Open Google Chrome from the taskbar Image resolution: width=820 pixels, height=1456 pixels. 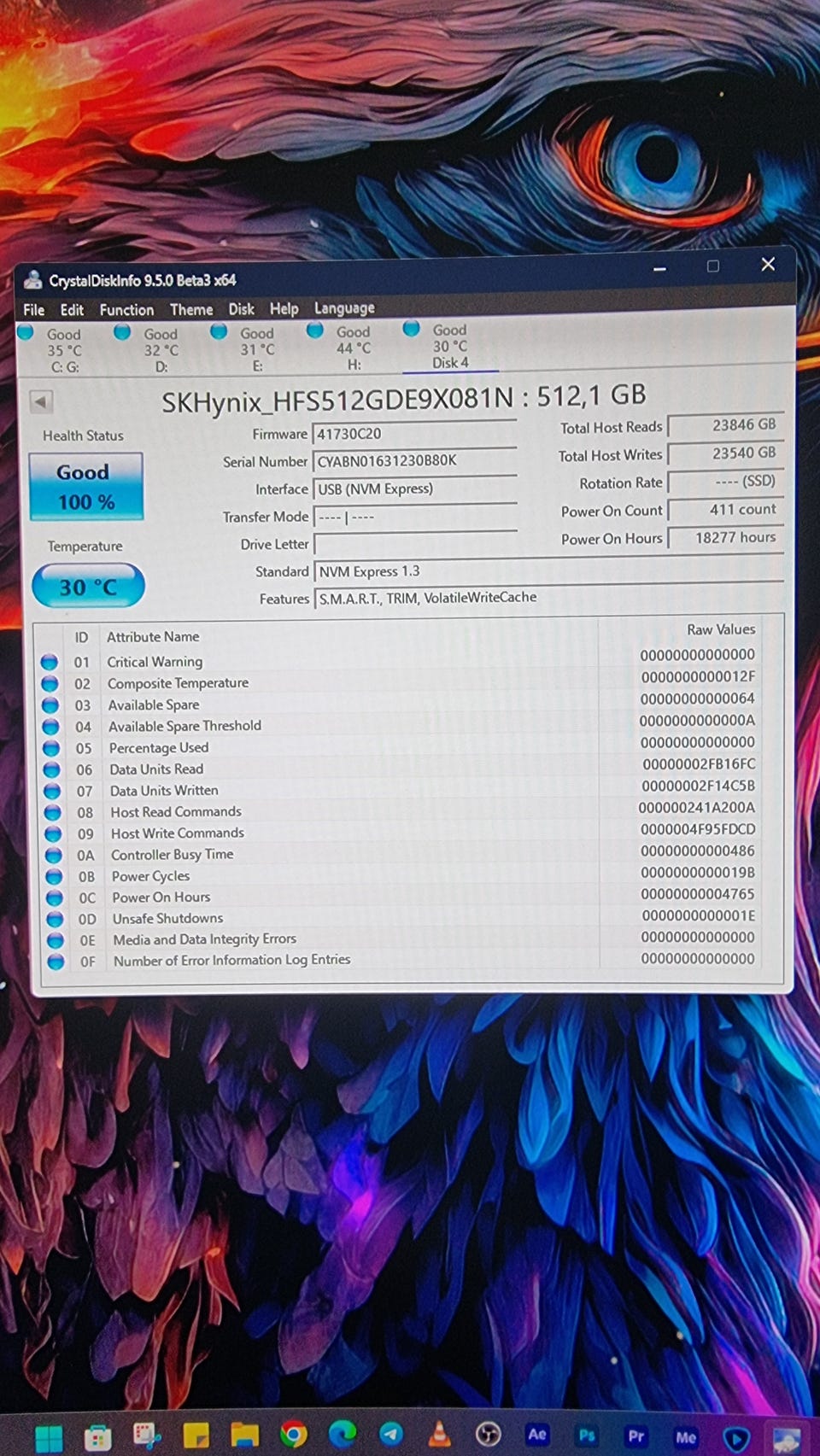point(293,1435)
